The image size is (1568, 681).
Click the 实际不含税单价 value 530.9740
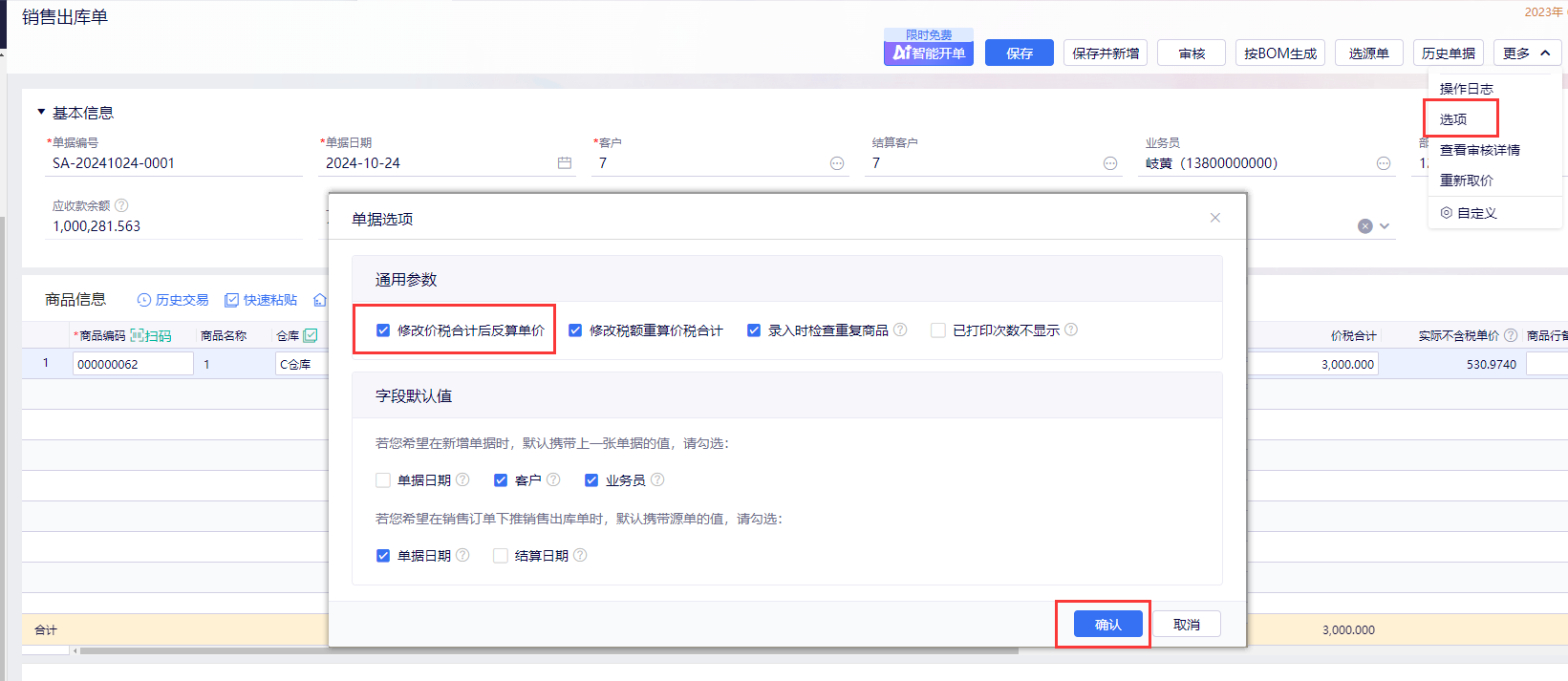(x=1492, y=364)
